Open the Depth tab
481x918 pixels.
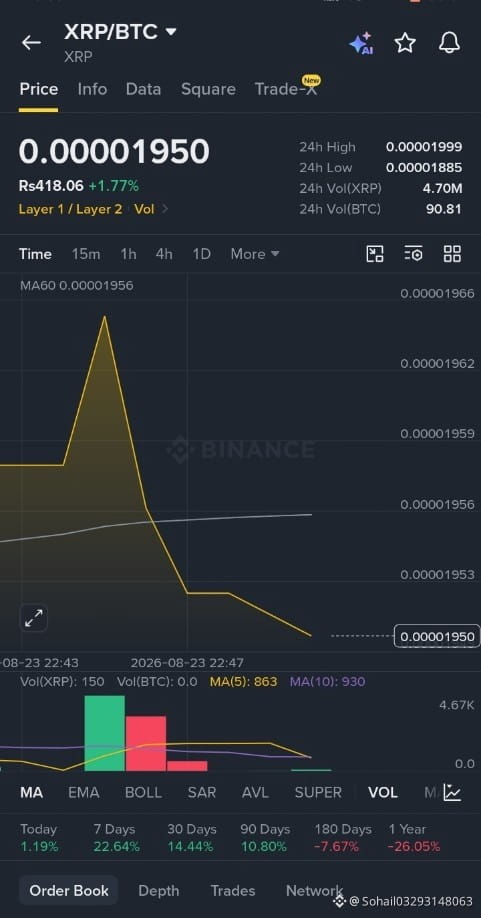(x=159, y=890)
